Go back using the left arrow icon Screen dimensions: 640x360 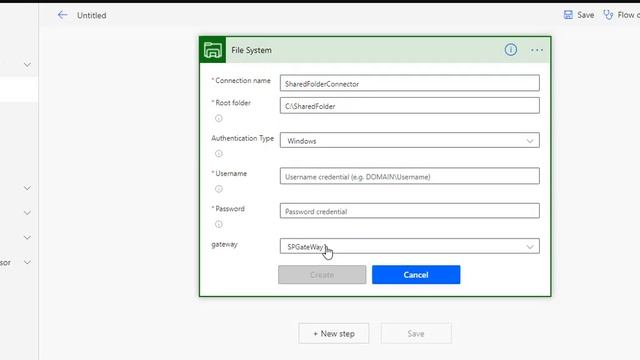62,15
